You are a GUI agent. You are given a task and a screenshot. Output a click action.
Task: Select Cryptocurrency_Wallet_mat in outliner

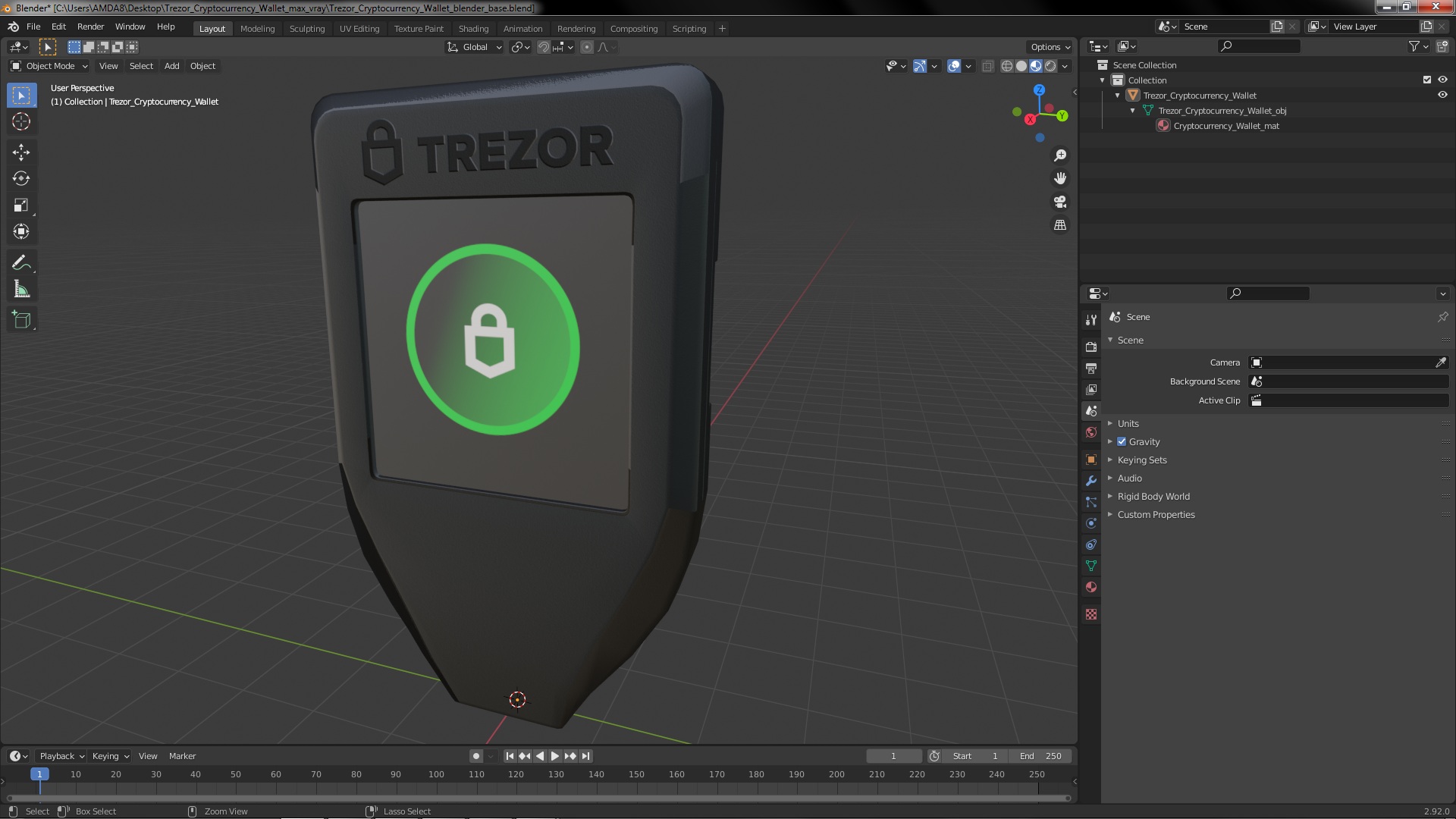(x=1226, y=126)
